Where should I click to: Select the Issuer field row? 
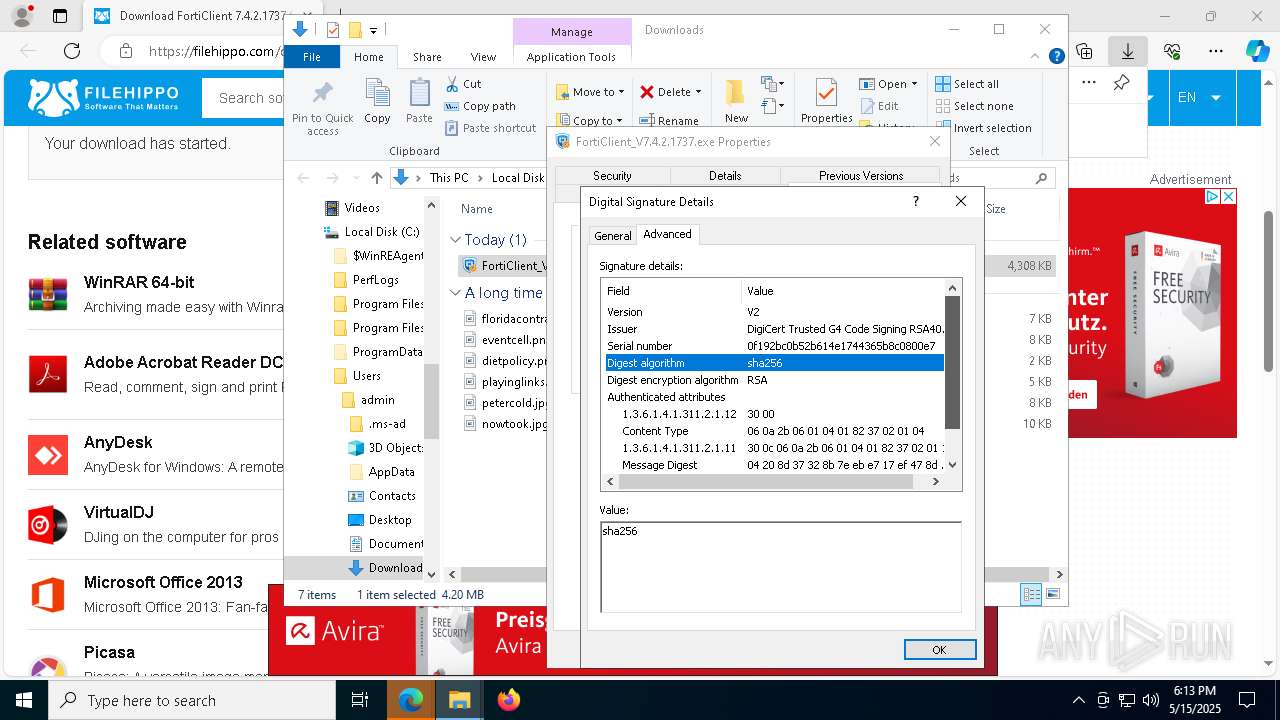click(x=774, y=329)
